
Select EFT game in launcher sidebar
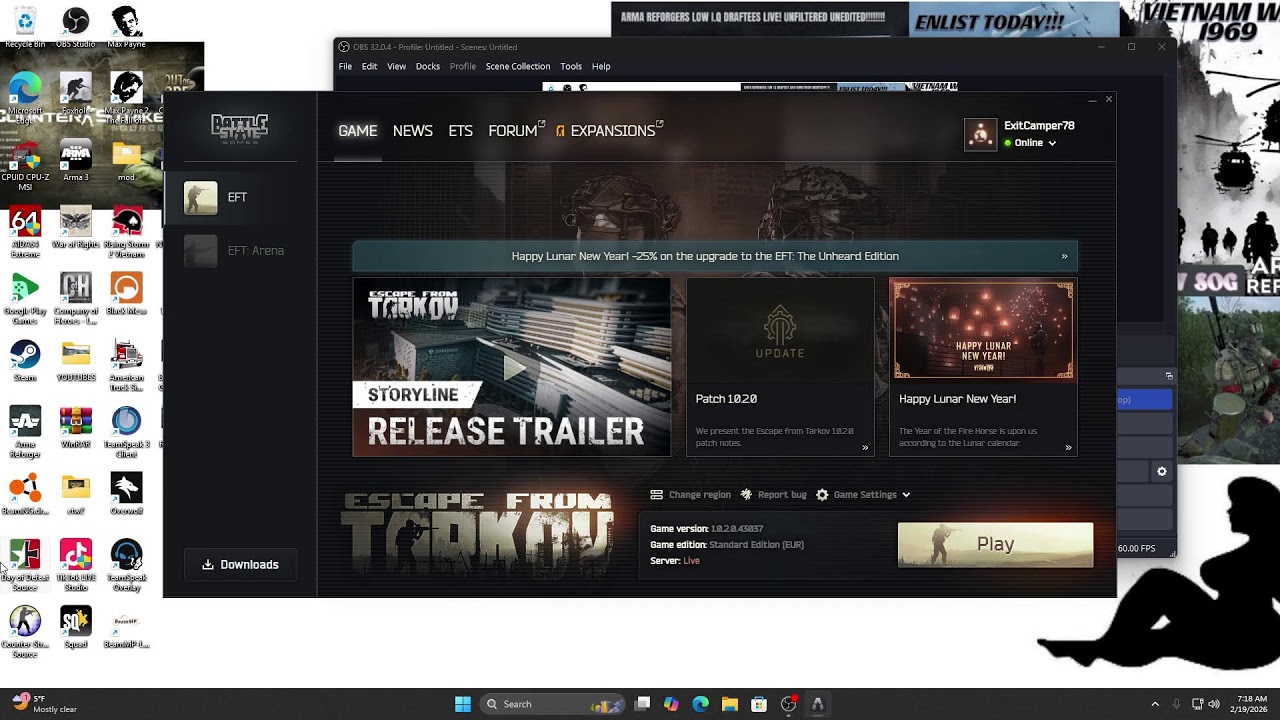point(240,197)
